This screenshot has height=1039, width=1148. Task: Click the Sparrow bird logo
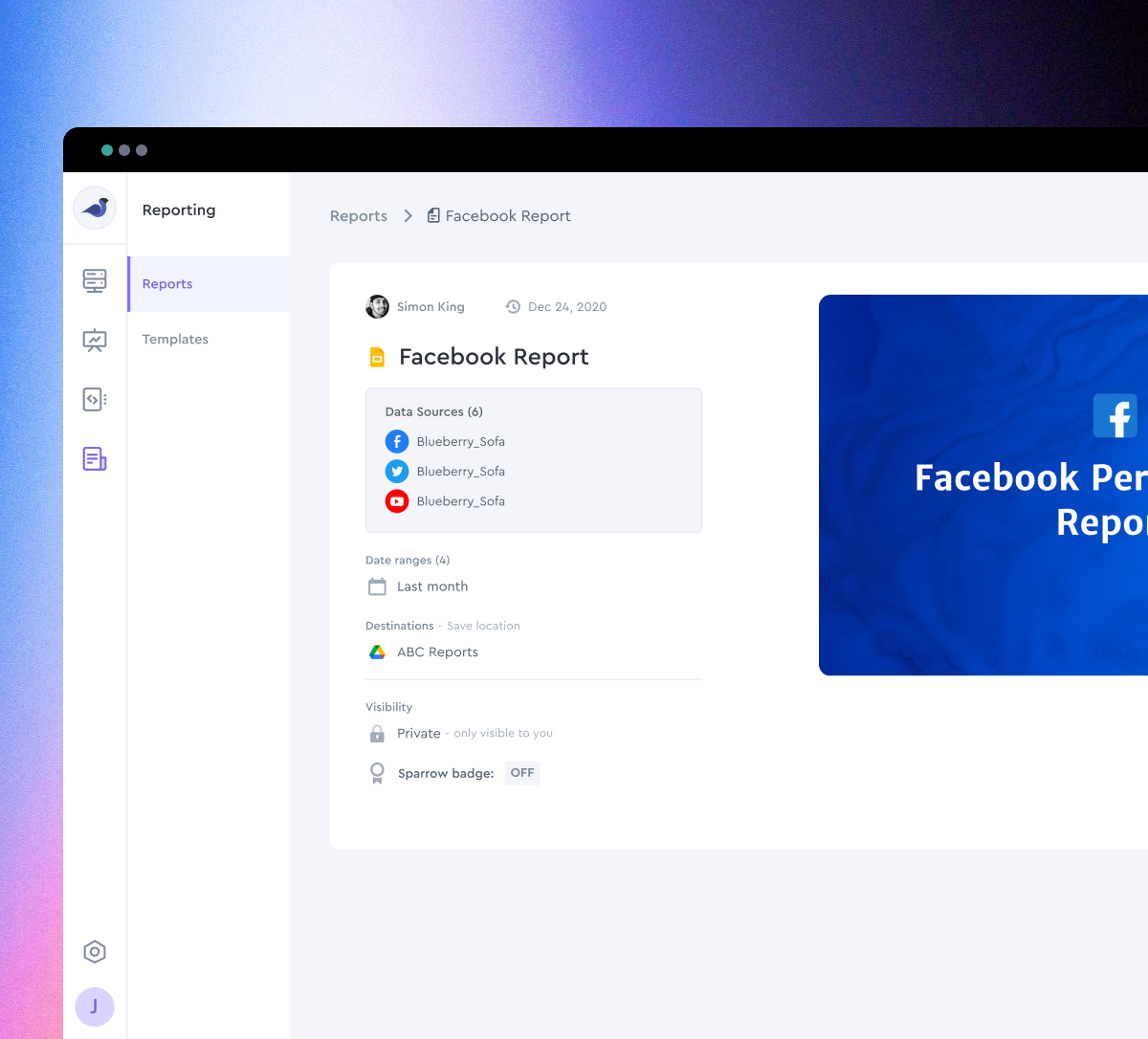point(95,208)
